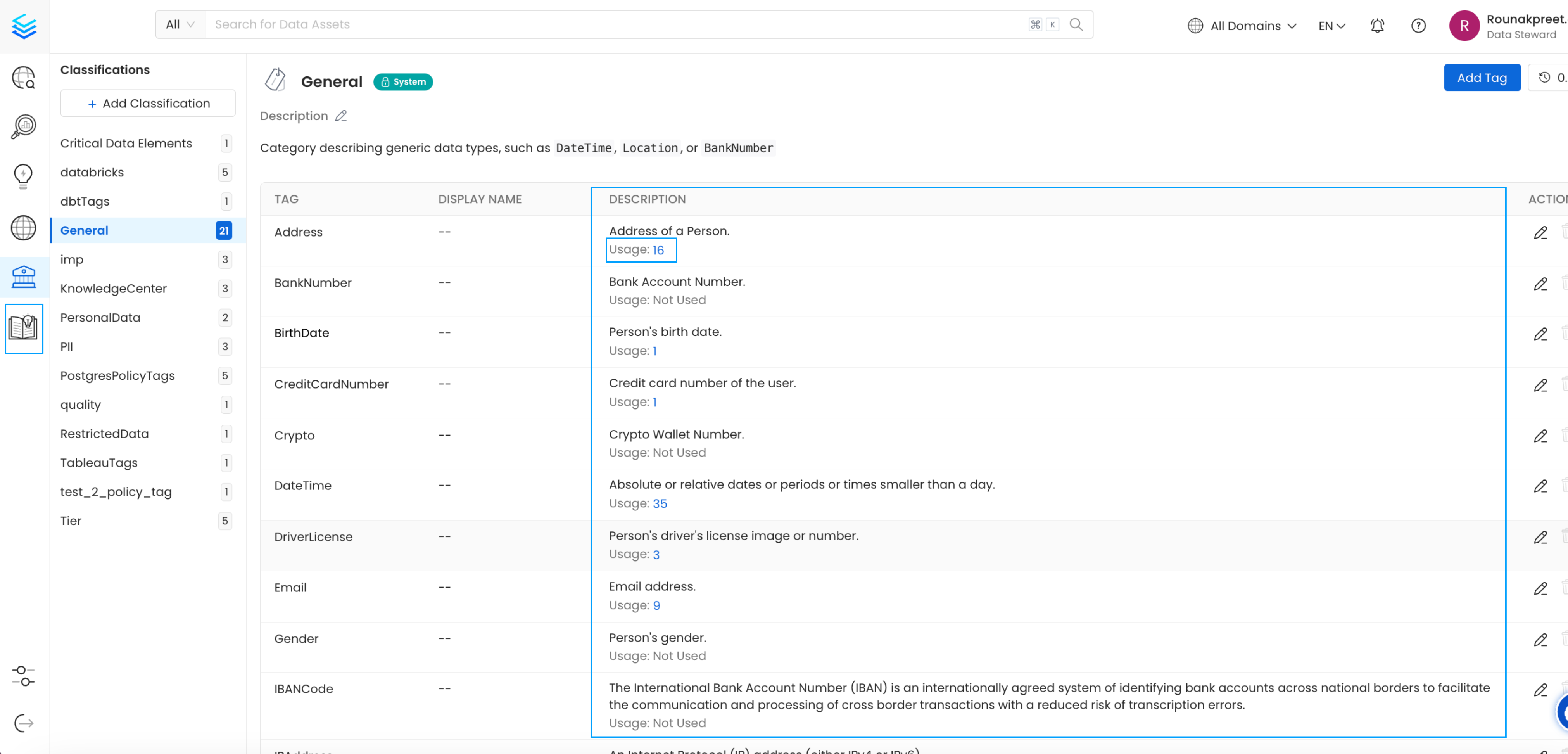
Task: Click the search magnifier icon
Action: point(1076,24)
